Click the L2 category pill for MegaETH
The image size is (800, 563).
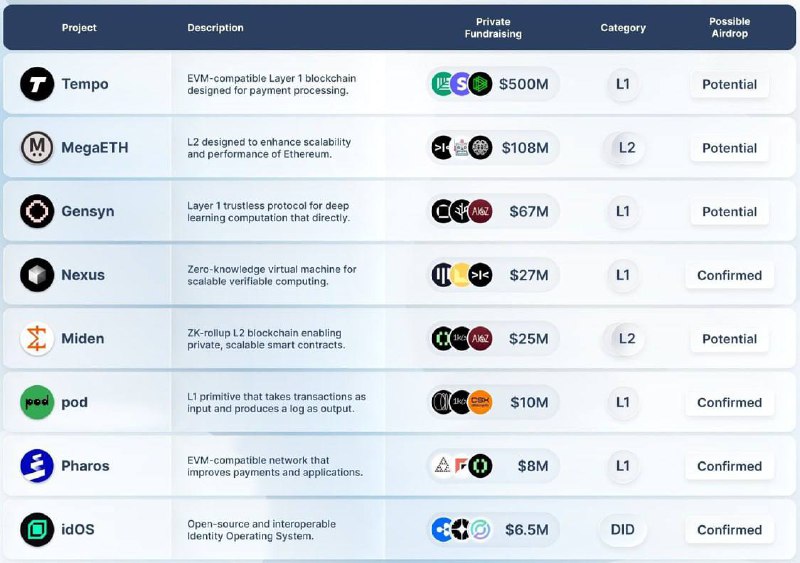coord(626,148)
